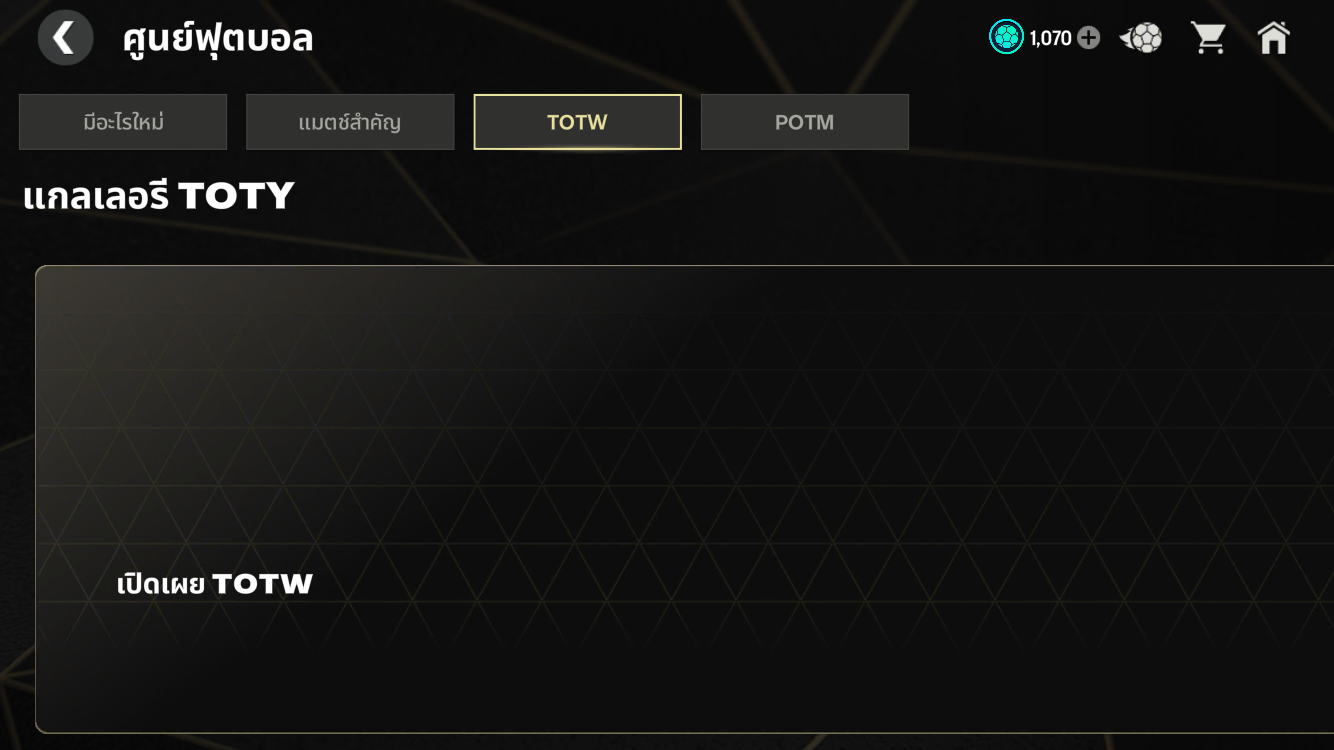Switch to the POTM tab

tap(804, 122)
